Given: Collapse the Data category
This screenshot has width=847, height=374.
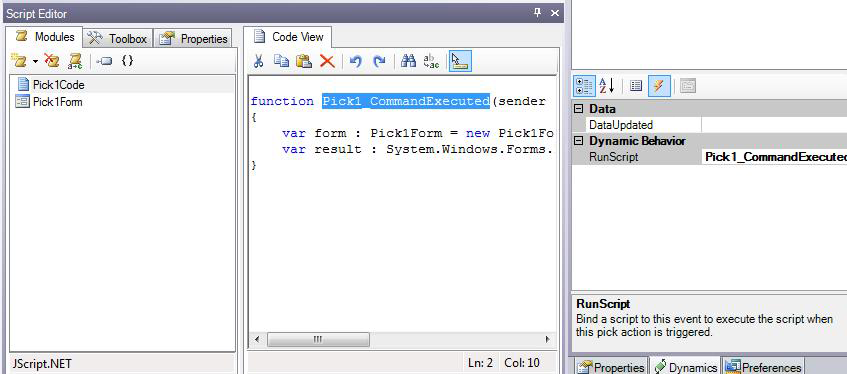Looking at the screenshot, I should (579, 109).
